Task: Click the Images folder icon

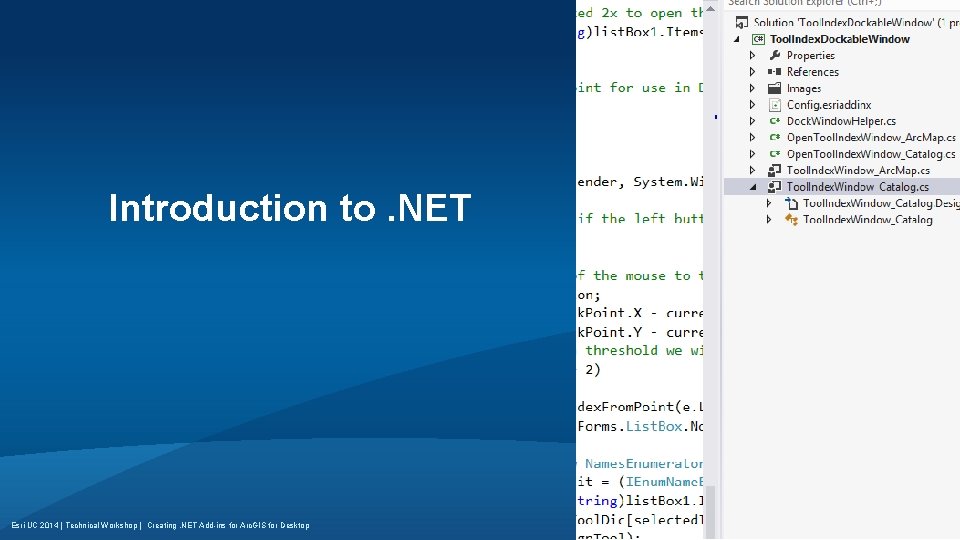Action: pyautogui.click(x=774, y=88)
